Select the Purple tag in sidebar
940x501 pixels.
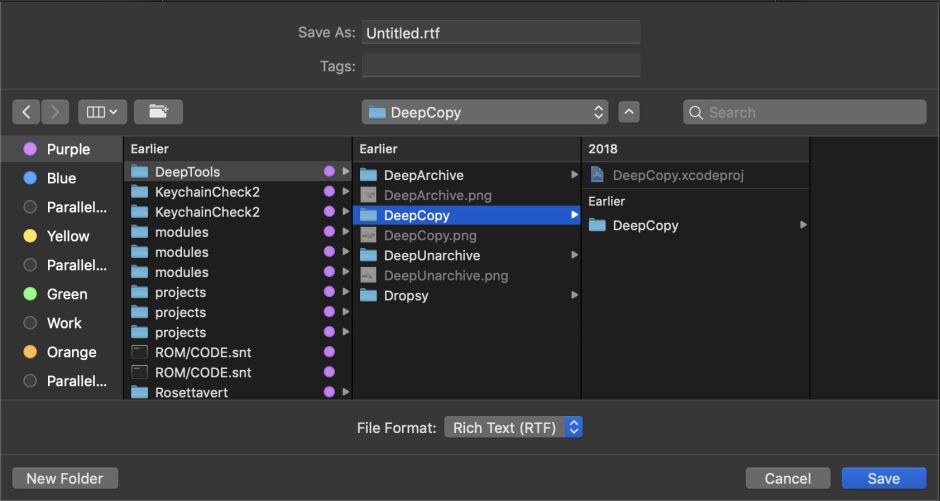[x=62, y=149]
